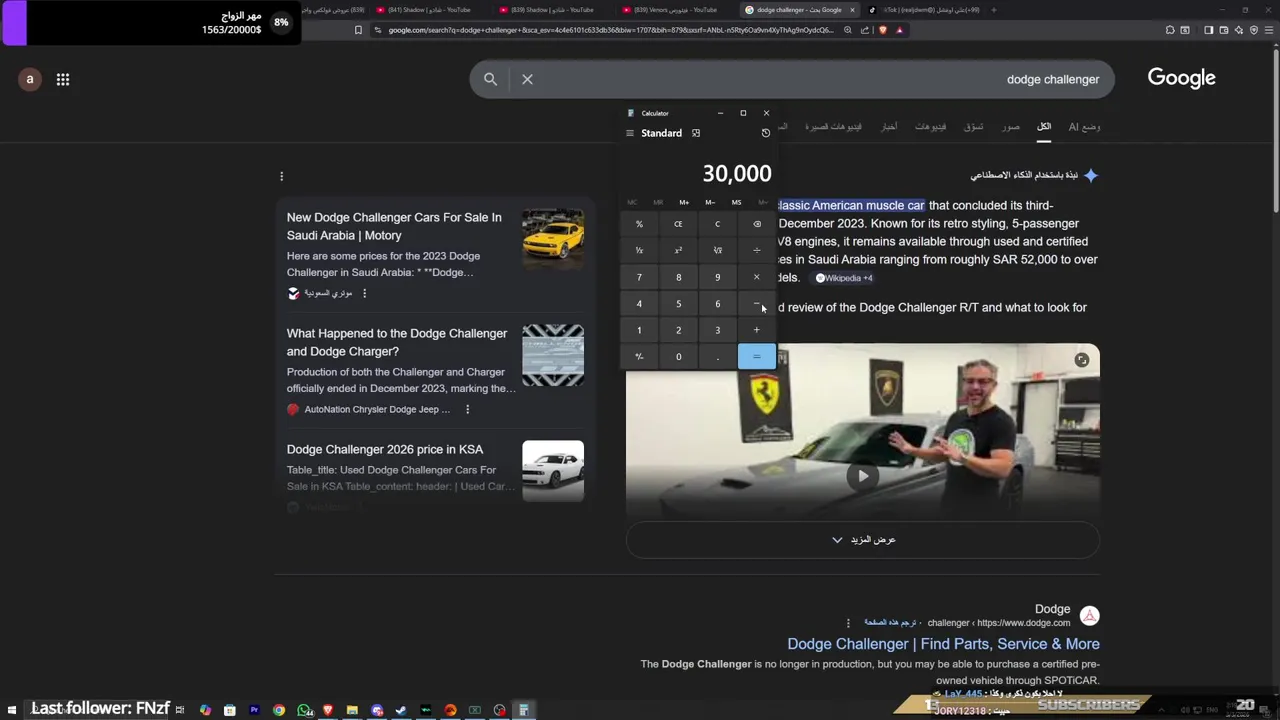Open three-dot menu above result cards
This screenshot has height=720, width=1280.
tap(282, 176)
